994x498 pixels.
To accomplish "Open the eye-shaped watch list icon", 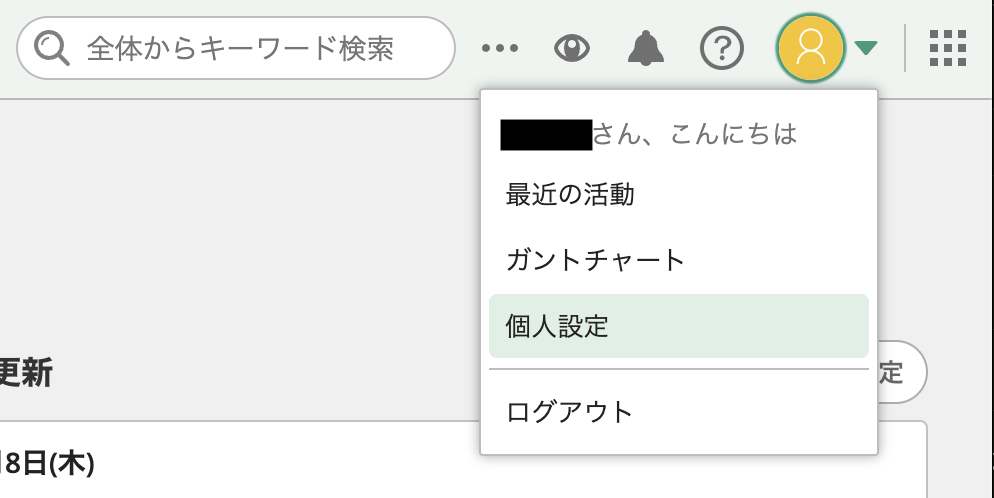I will (x=572, y=48).
